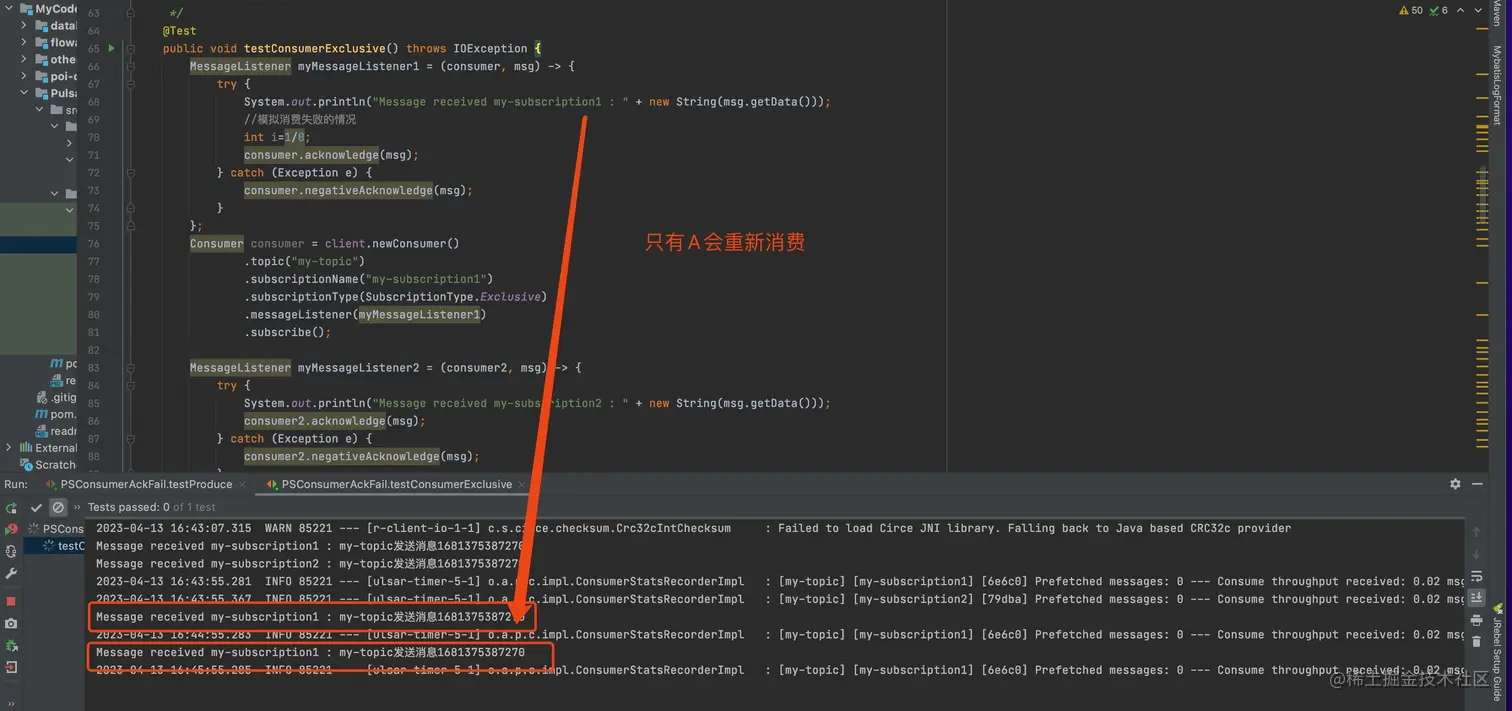1512x711 pixels.
Task: Expand External Libraries node
Action: click(x=9, y=448)
